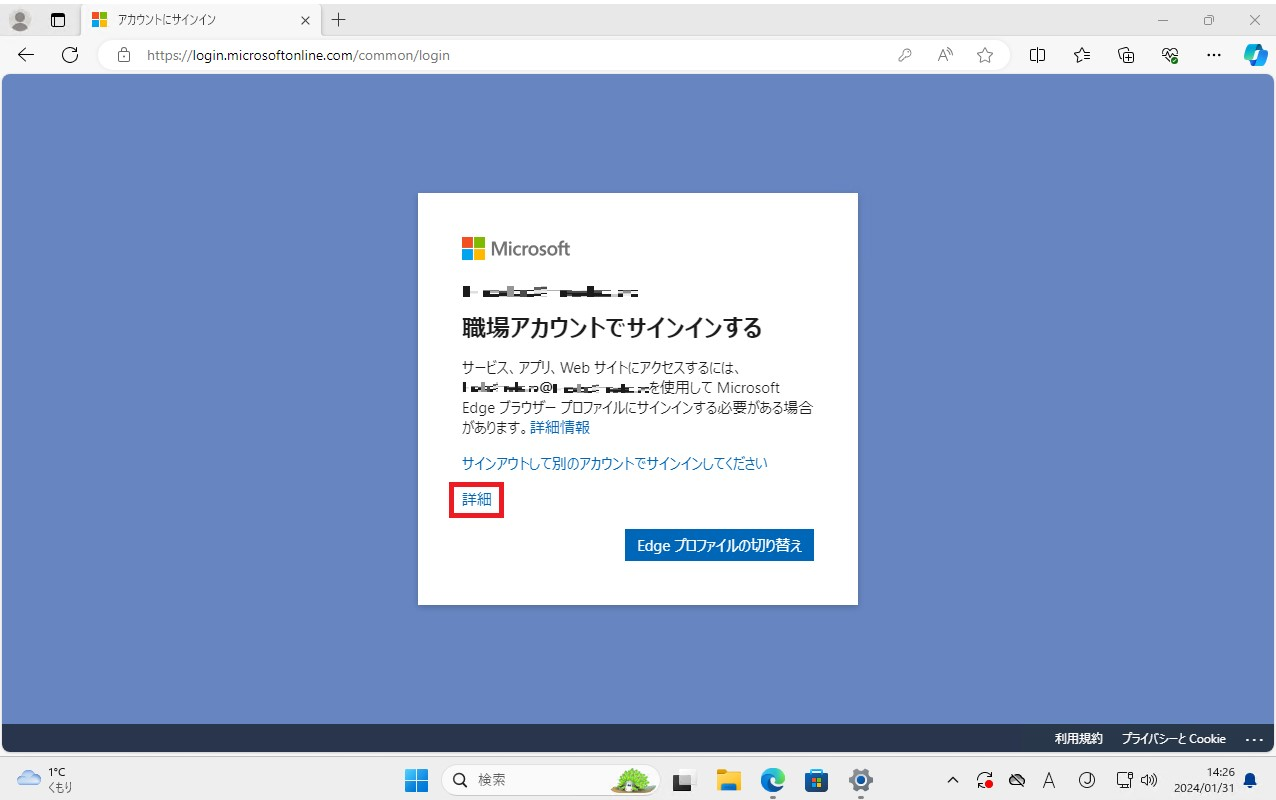Open split screen view

point(1038,55)
